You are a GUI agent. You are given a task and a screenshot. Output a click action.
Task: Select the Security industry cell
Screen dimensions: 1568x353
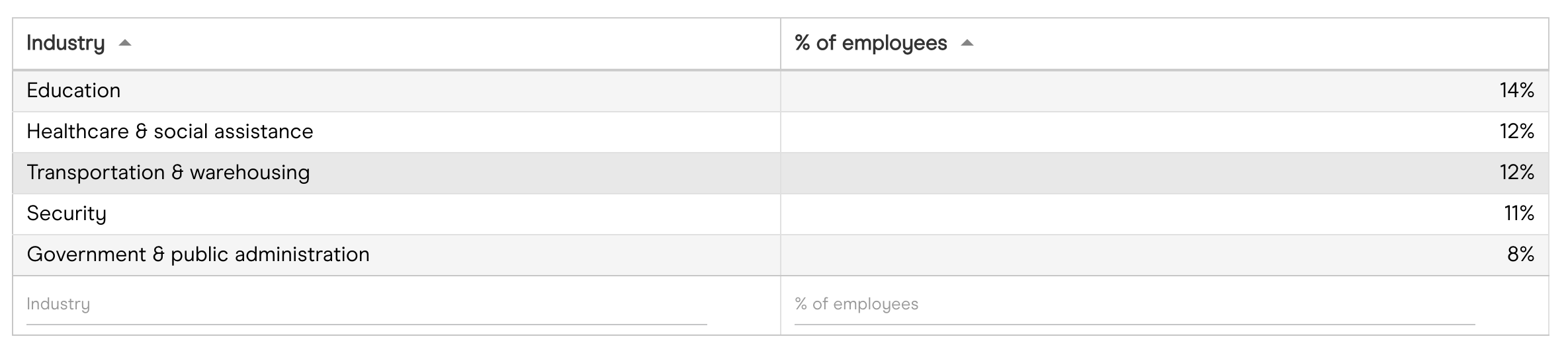pyautogui.click(x=66, y=214)
